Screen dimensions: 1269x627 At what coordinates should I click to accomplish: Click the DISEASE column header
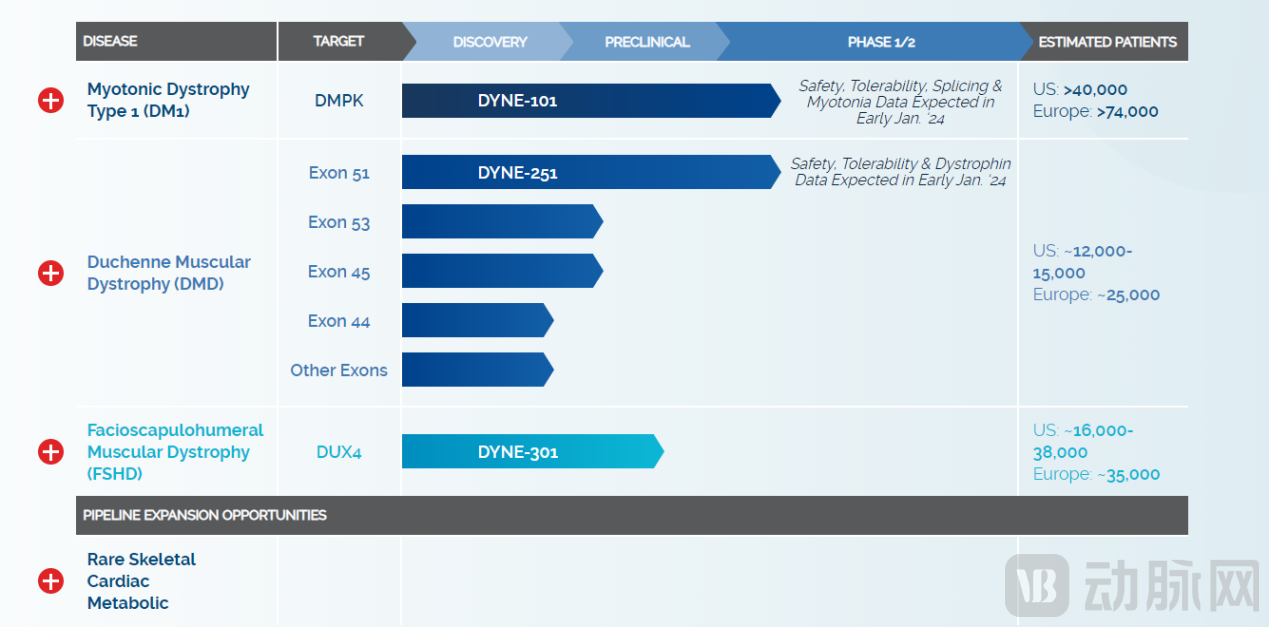(x=110, y=42)
